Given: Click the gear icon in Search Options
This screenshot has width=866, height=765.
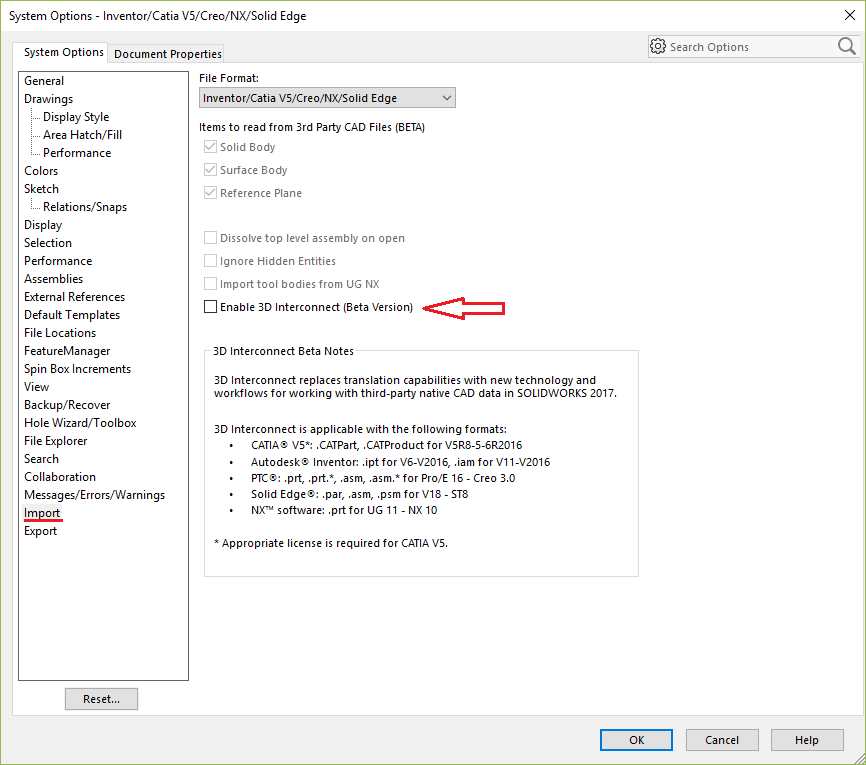Looking at the screenshot, I should point(657,46).
